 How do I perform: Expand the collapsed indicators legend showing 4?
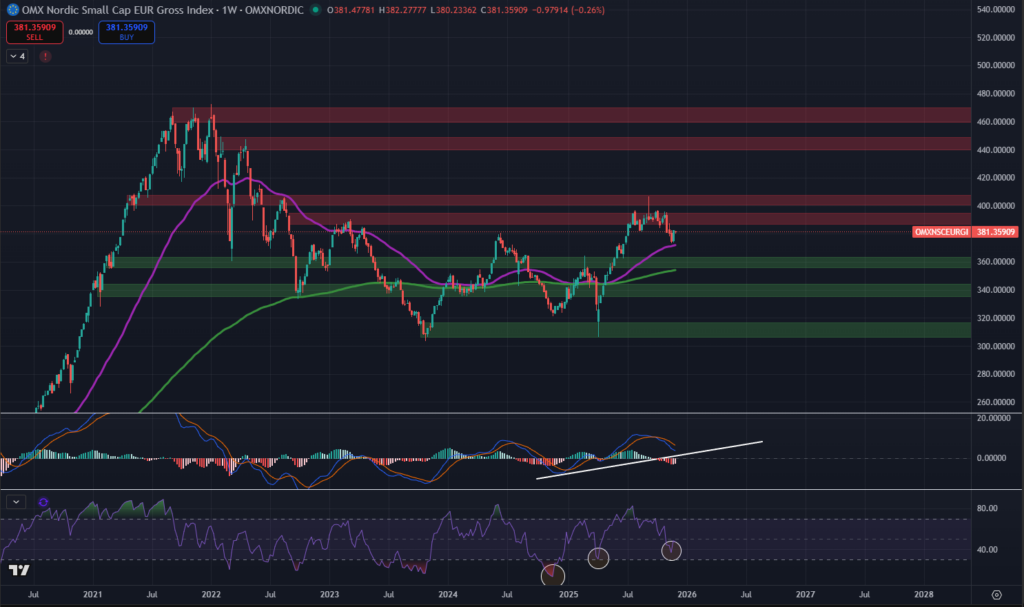[x=18, y=57]
